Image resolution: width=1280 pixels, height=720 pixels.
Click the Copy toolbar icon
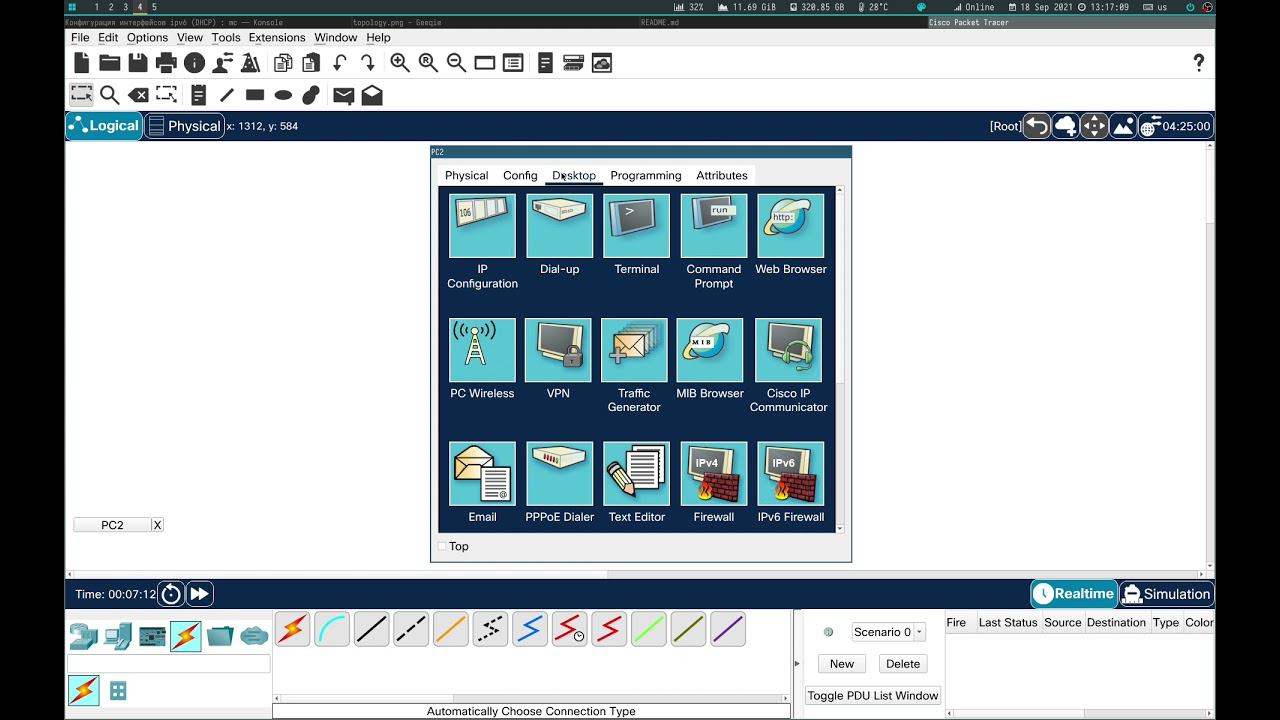(283, 63)
